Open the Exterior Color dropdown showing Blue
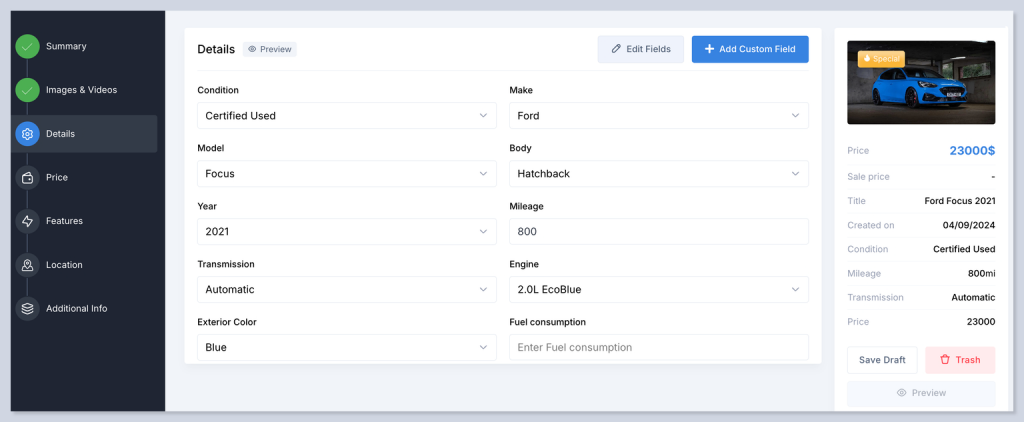1024x422 pixels. coord(346,347)
